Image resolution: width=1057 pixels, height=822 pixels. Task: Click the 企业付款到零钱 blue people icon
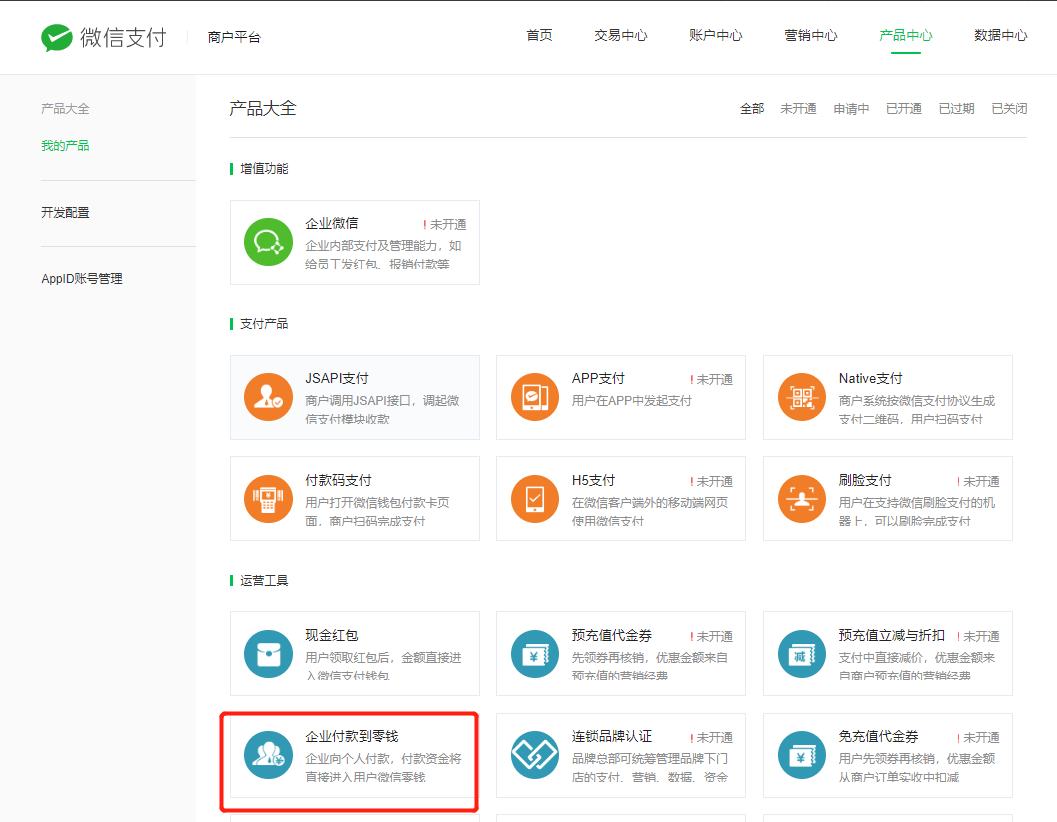coord(268,755)
